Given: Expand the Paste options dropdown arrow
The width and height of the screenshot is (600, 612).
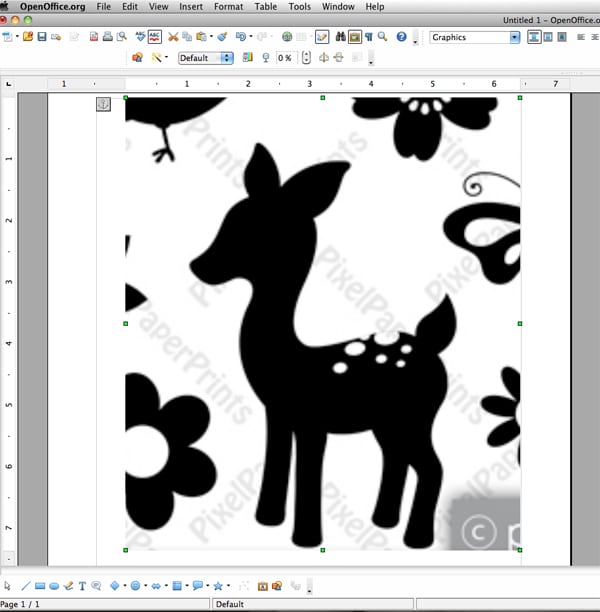Looking at the screenshot, I should [x=211, y=37].
